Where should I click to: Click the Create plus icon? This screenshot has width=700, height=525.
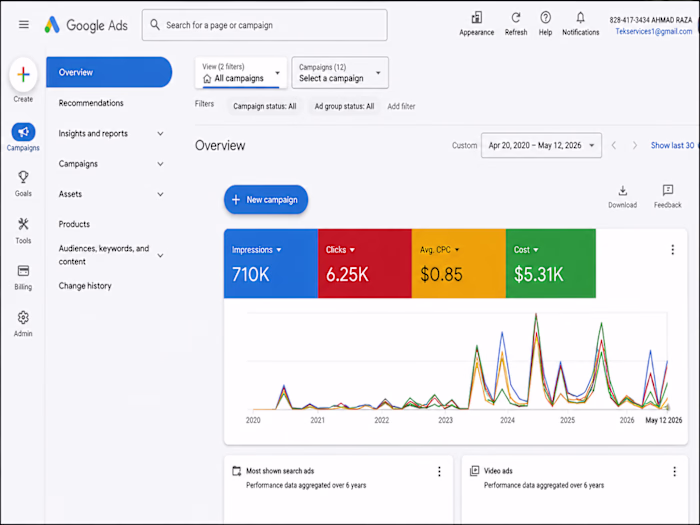(23, 75)
